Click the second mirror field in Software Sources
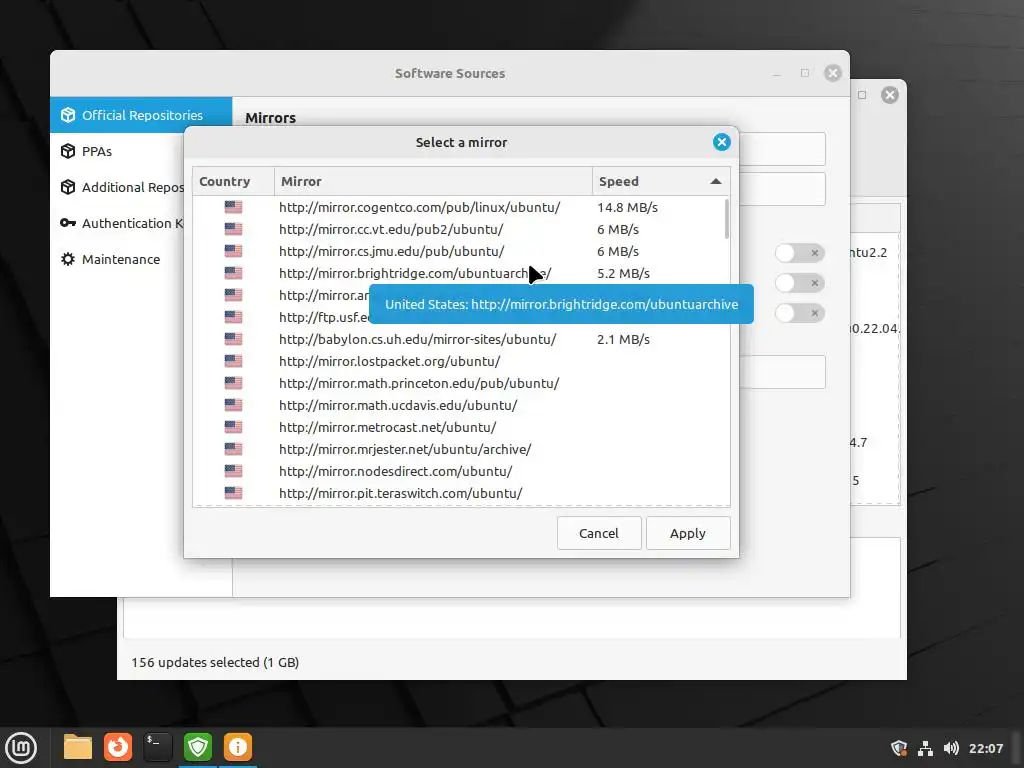Image resolution: width=1024 pixels, height=768 pixels. pyautogui.click(x=782, y=189)
